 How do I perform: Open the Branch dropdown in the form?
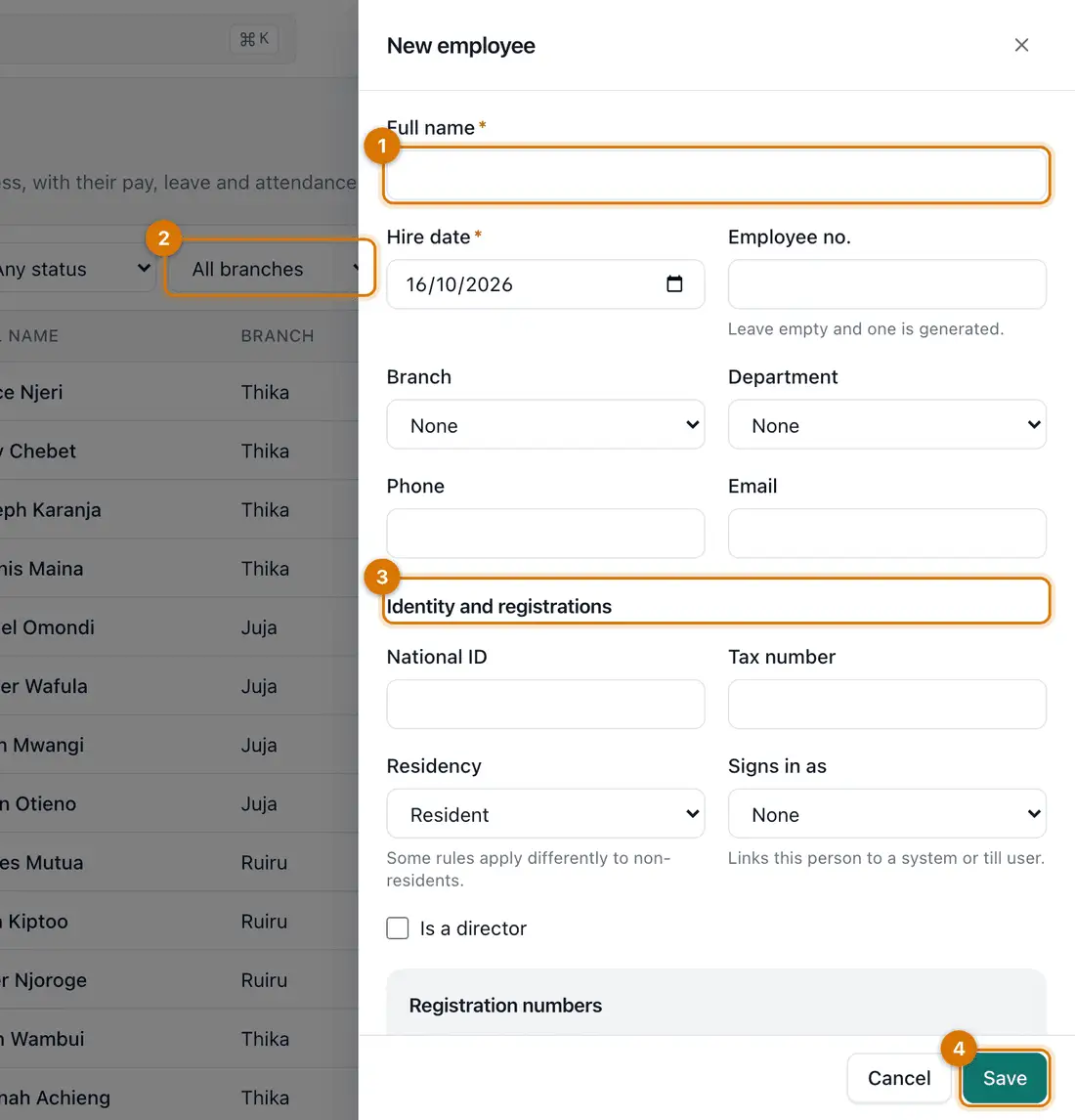pos(545,425)
